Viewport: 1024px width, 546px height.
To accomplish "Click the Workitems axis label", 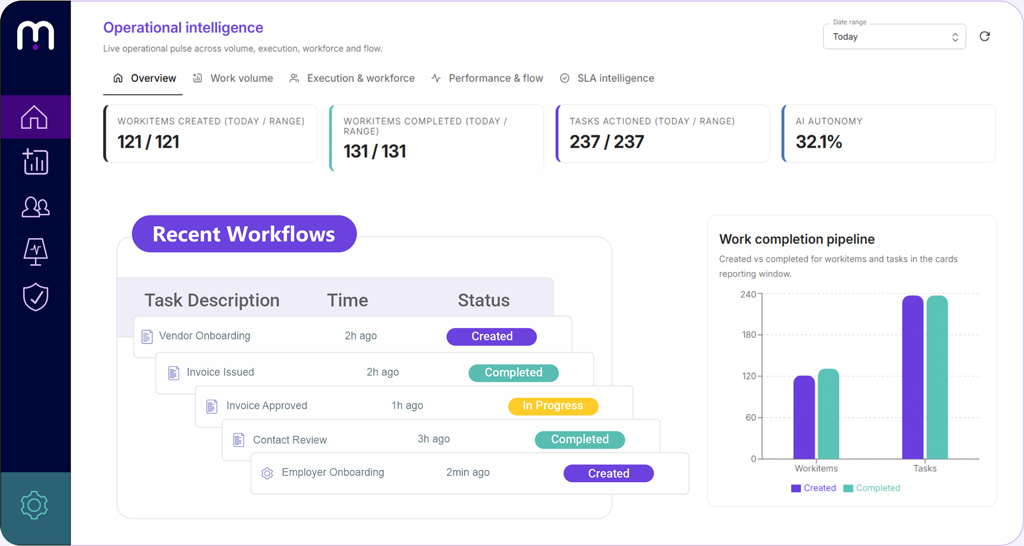I will click(x=816, y=468).
